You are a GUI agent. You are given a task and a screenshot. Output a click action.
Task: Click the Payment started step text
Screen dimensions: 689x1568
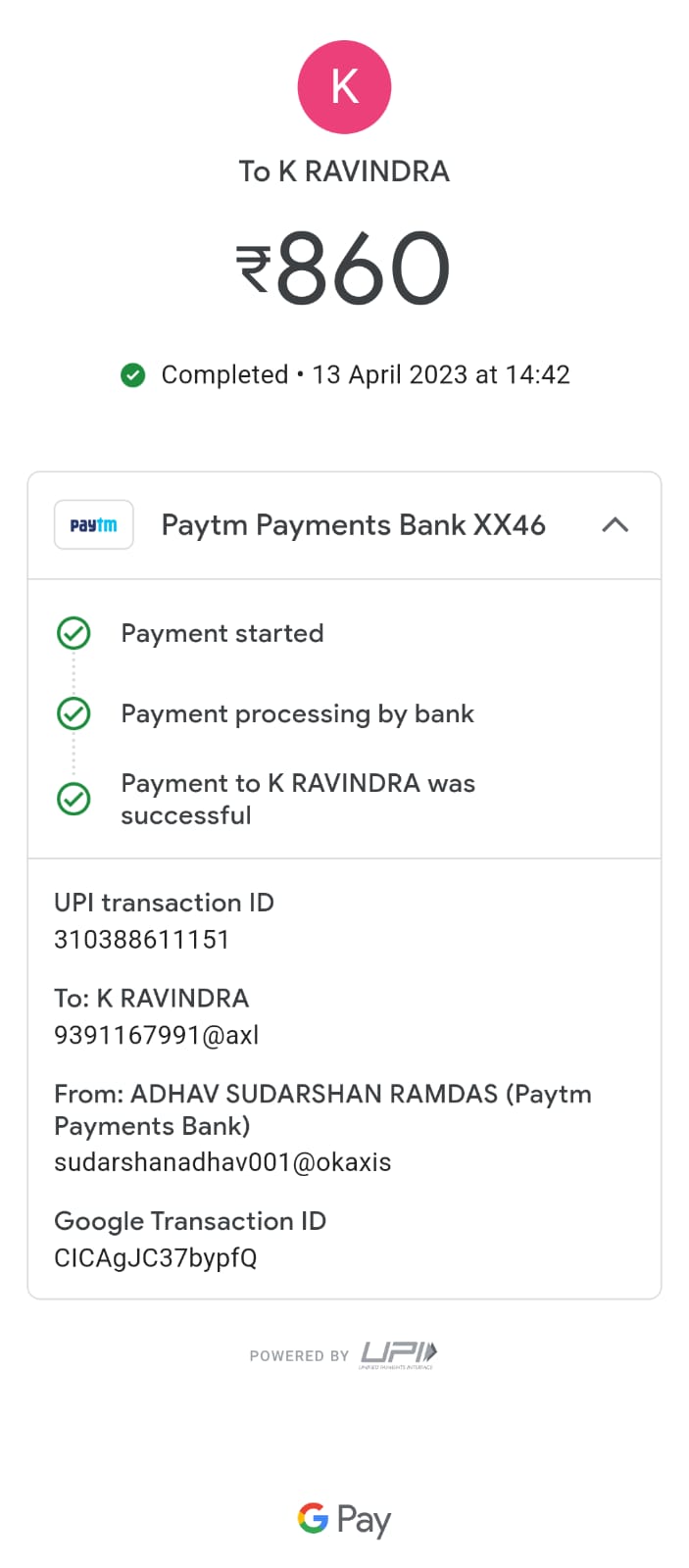click(x=221, y=634)
